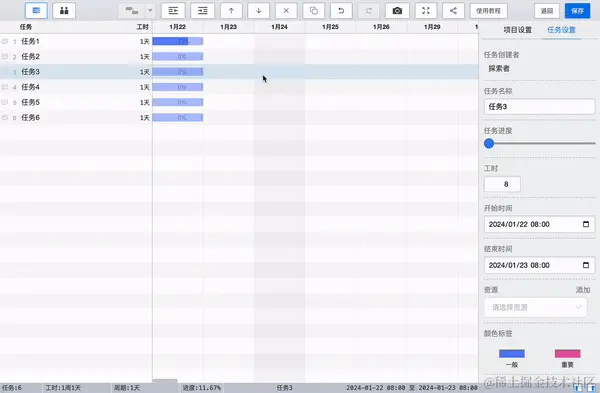Click 任务:6 in status bar

click(x=12, y=388)
